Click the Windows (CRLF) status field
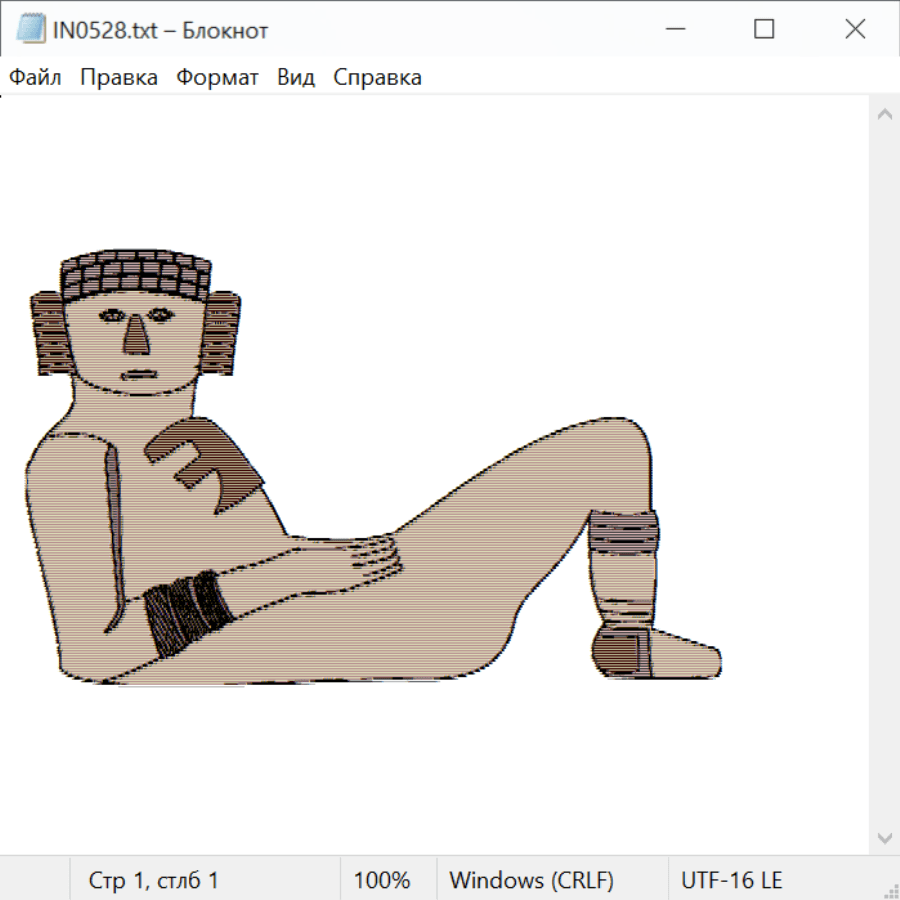 [531, 880]
